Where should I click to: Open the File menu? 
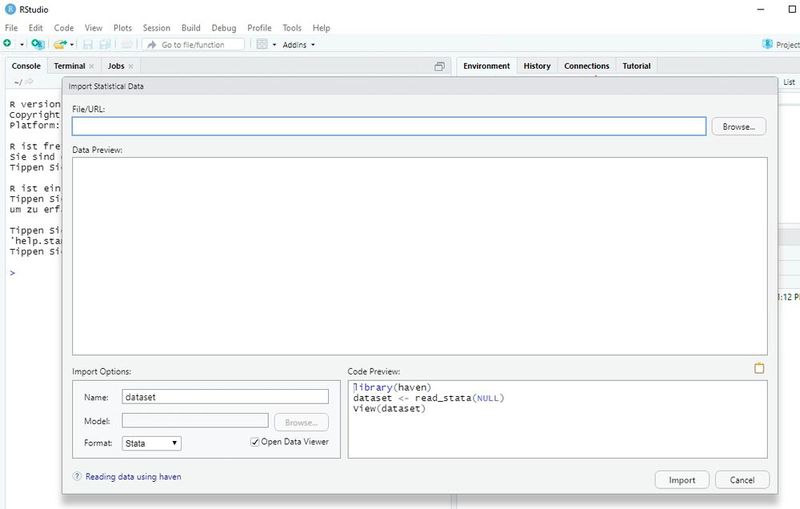coord(11,28)
